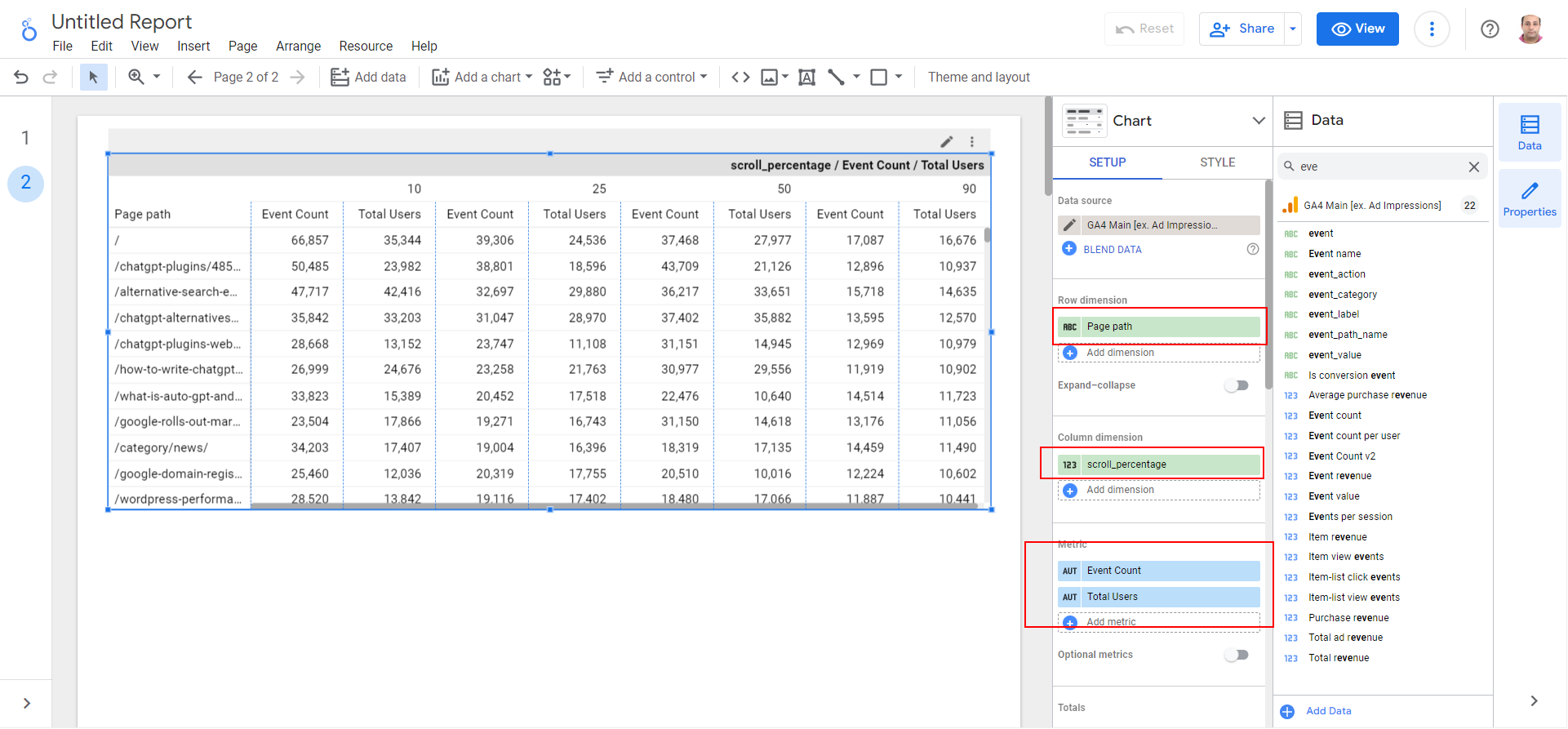Open the Insert menu
Viewport: 1568px width, 729px height.
point(193,46)
